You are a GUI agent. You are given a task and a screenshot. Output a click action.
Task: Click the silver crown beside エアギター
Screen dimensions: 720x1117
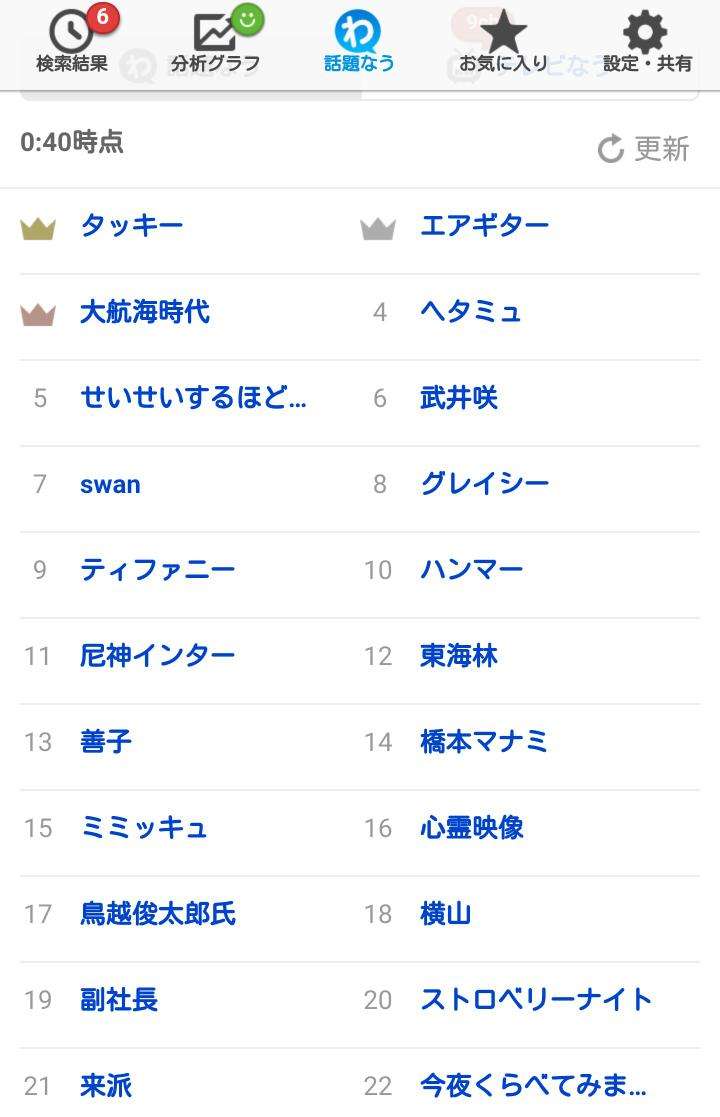point(378,229)
